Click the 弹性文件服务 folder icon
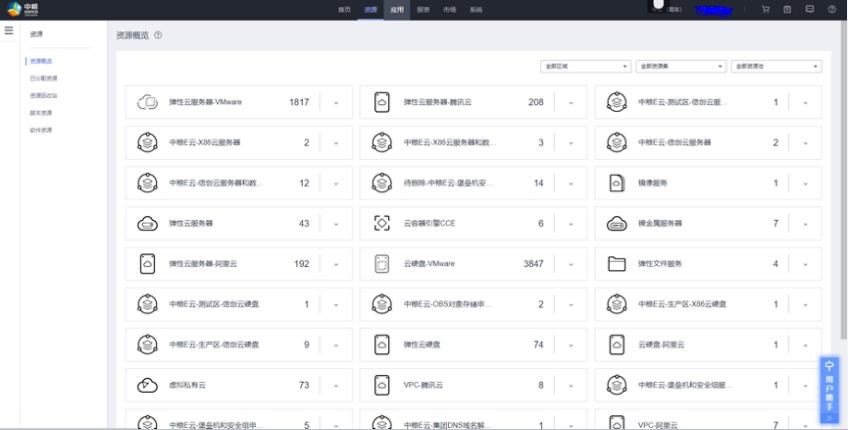The image size is (848, 430). tap(617, 264)
